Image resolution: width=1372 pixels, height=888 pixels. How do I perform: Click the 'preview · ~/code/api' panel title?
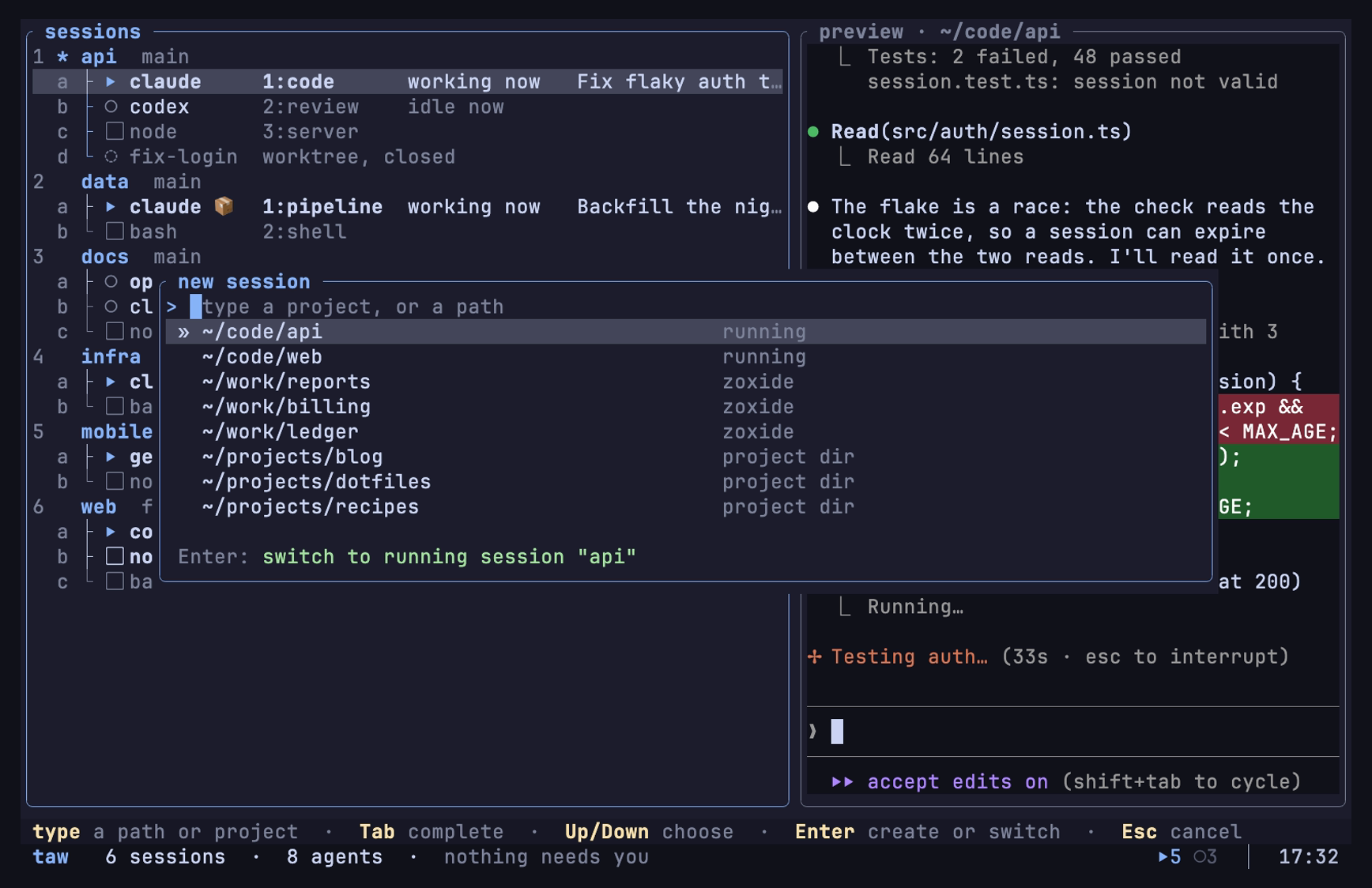(x=940, y=32)
